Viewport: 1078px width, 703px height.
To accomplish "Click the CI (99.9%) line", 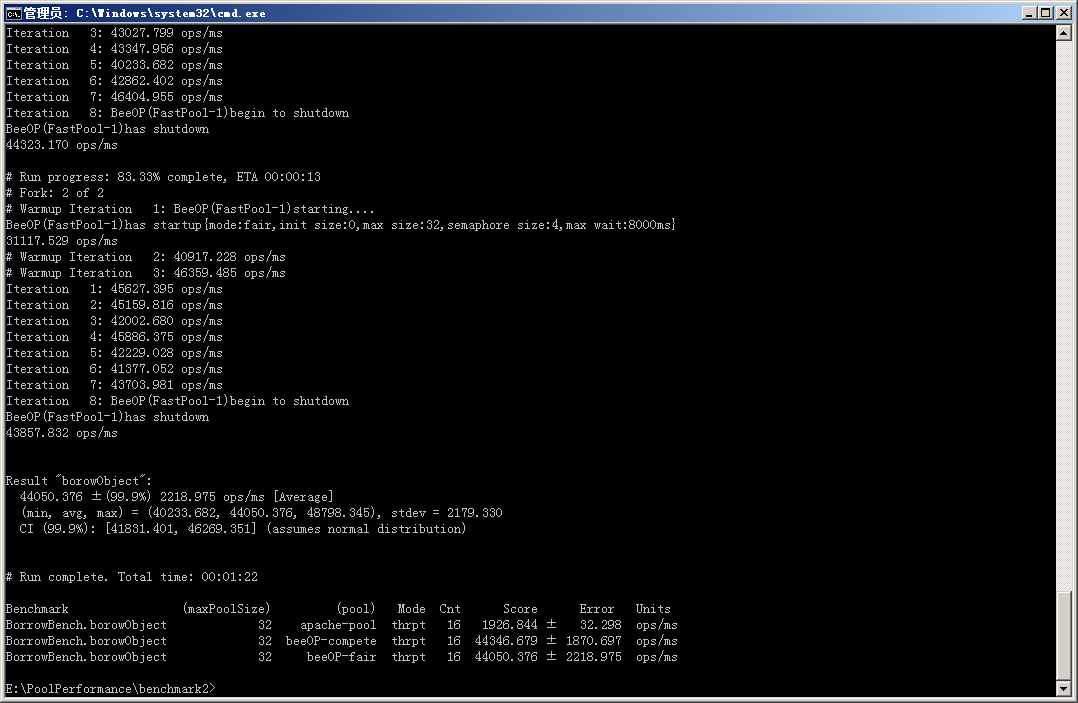I will point(243,528).
